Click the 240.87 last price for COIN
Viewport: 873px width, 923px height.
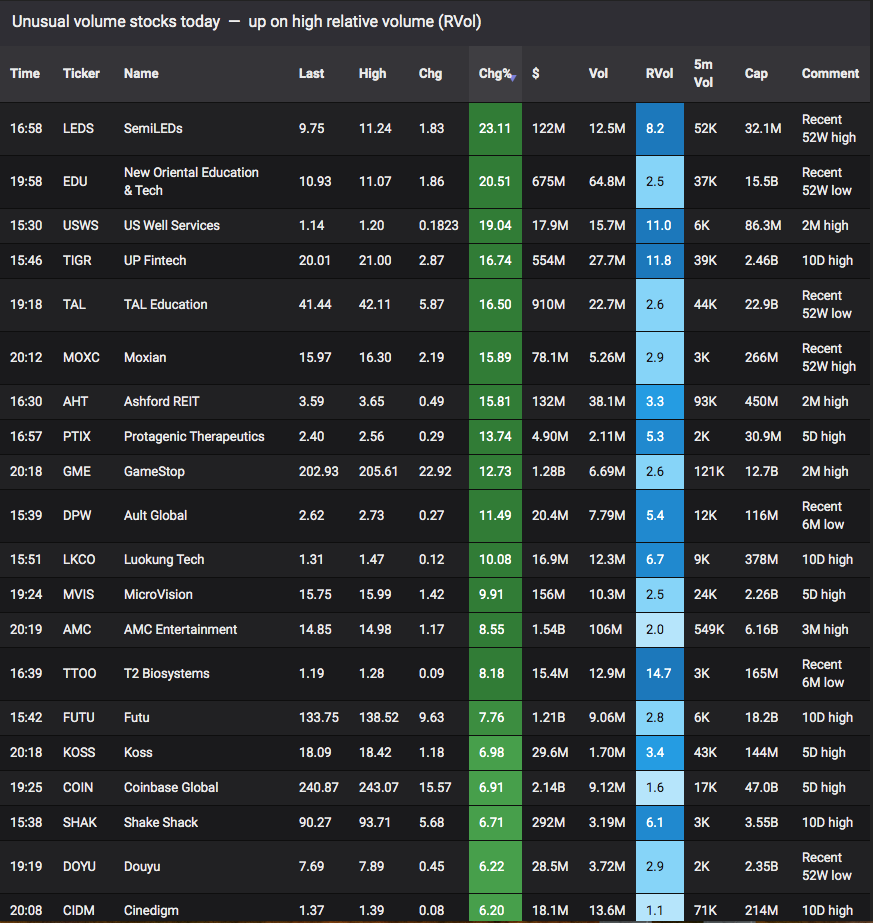(x=318, y=788)
